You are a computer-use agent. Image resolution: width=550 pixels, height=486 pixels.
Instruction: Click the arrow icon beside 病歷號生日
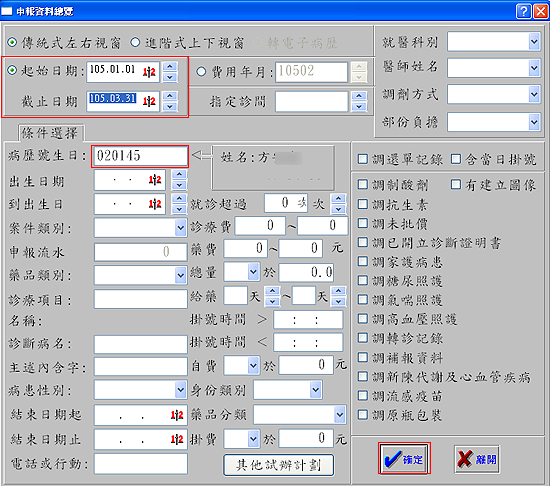202,155
